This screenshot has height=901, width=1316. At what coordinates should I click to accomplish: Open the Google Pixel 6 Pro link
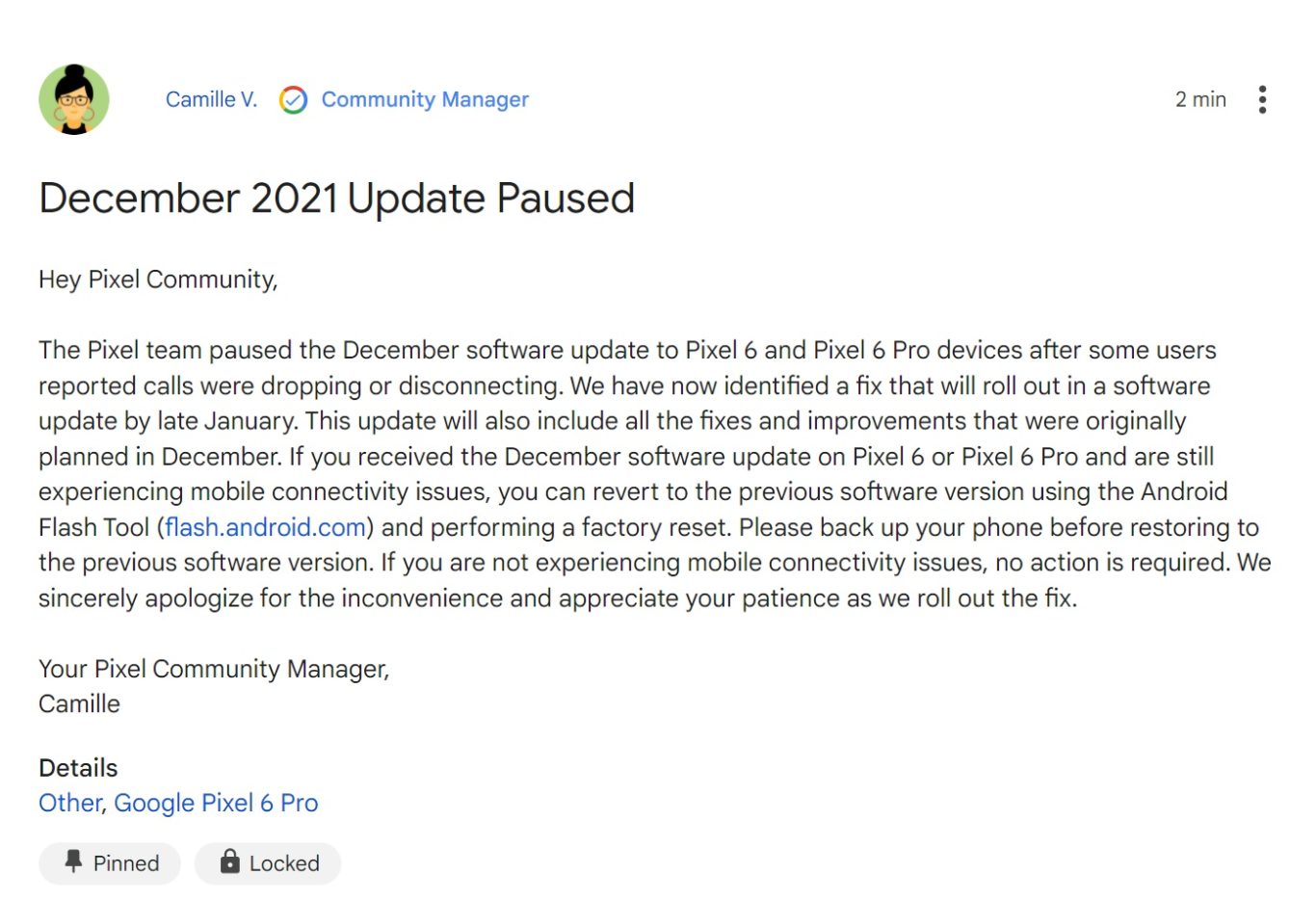[x=216, y=803]
